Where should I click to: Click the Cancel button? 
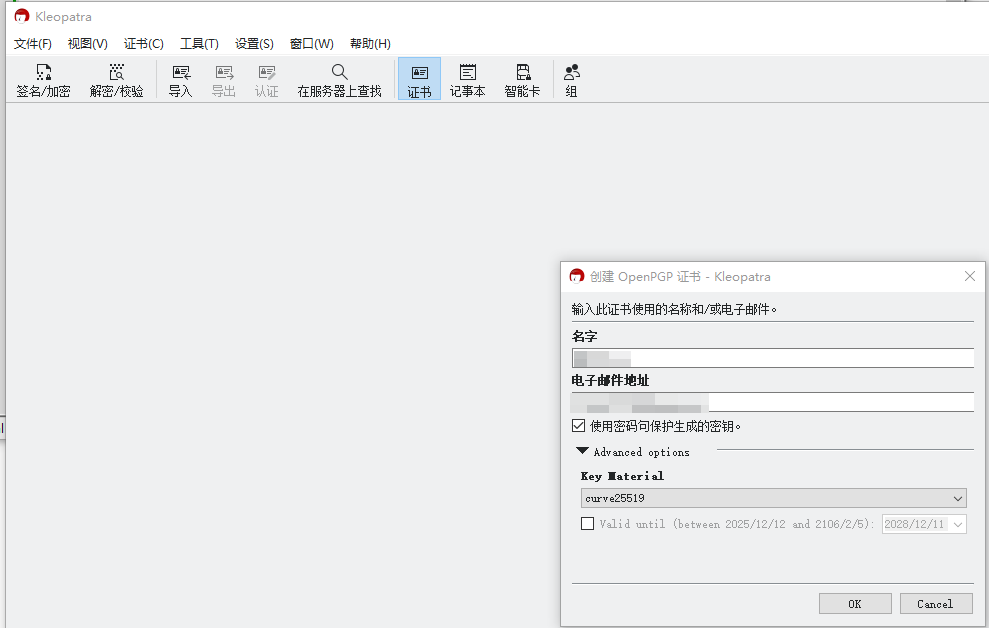point(936,604)
